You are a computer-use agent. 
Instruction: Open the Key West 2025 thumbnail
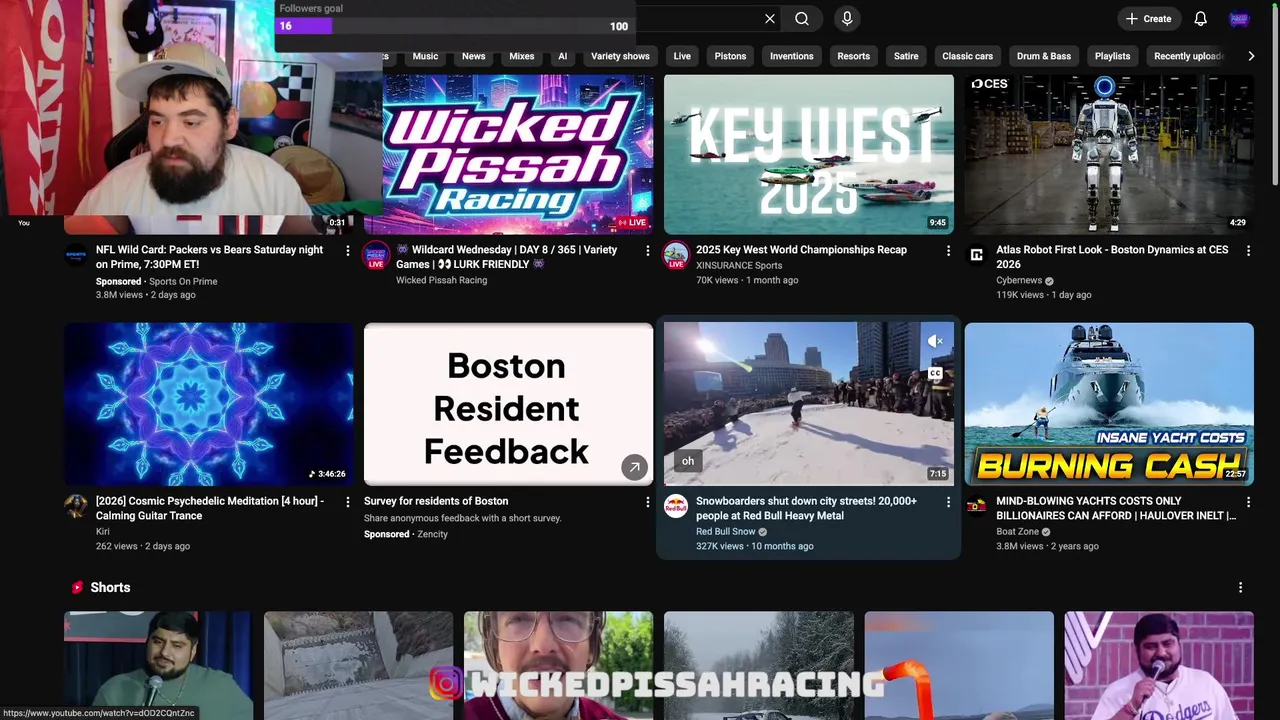[x=809, y=154]
